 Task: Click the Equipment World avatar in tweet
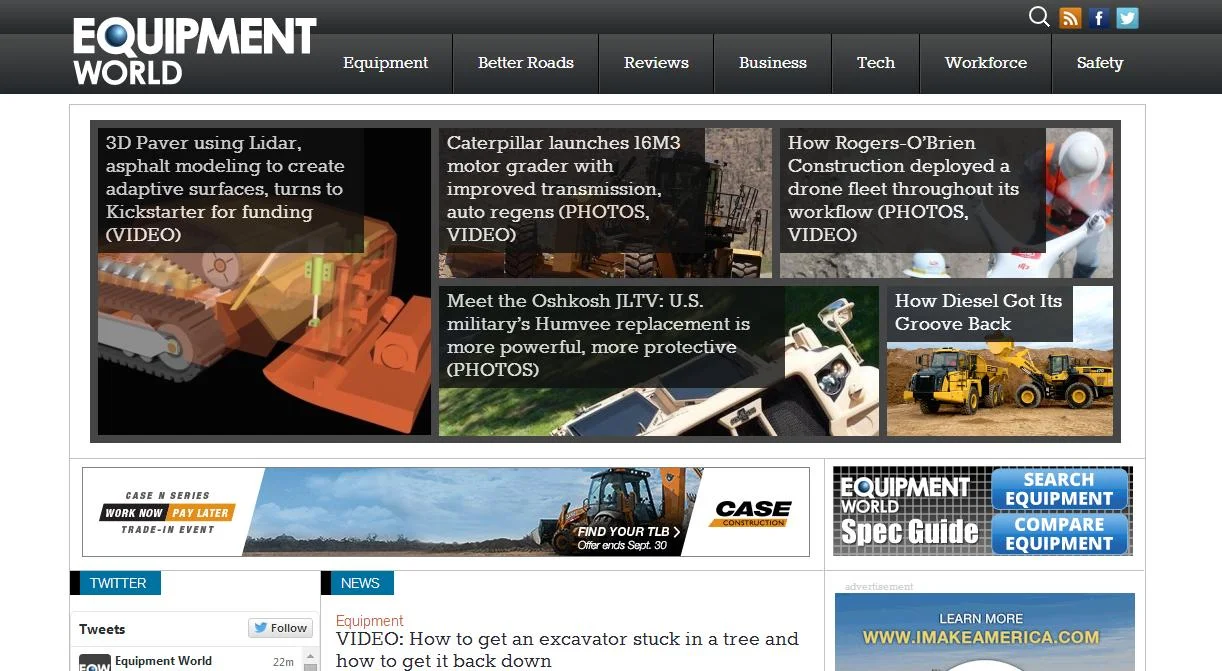click(93, 662)
